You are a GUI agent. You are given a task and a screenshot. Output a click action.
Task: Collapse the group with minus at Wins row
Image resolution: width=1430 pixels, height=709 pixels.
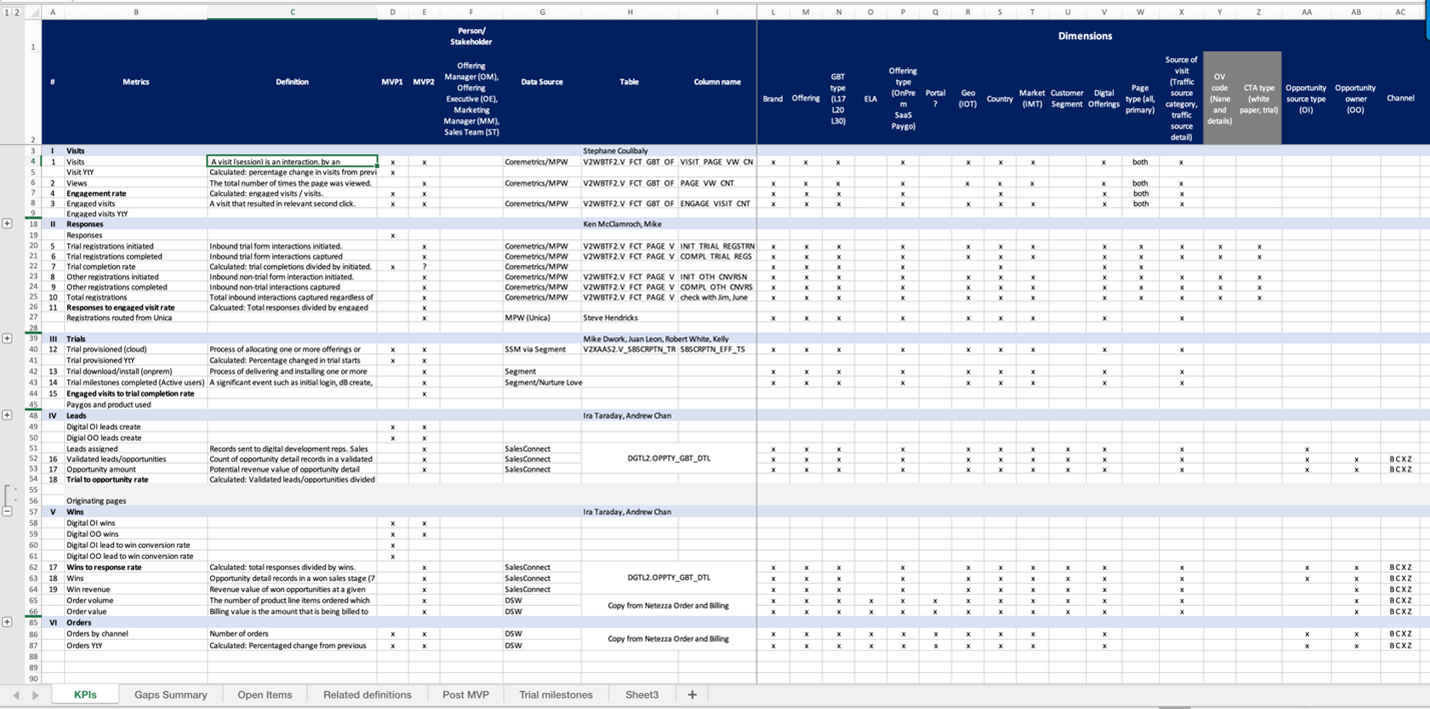7,511
